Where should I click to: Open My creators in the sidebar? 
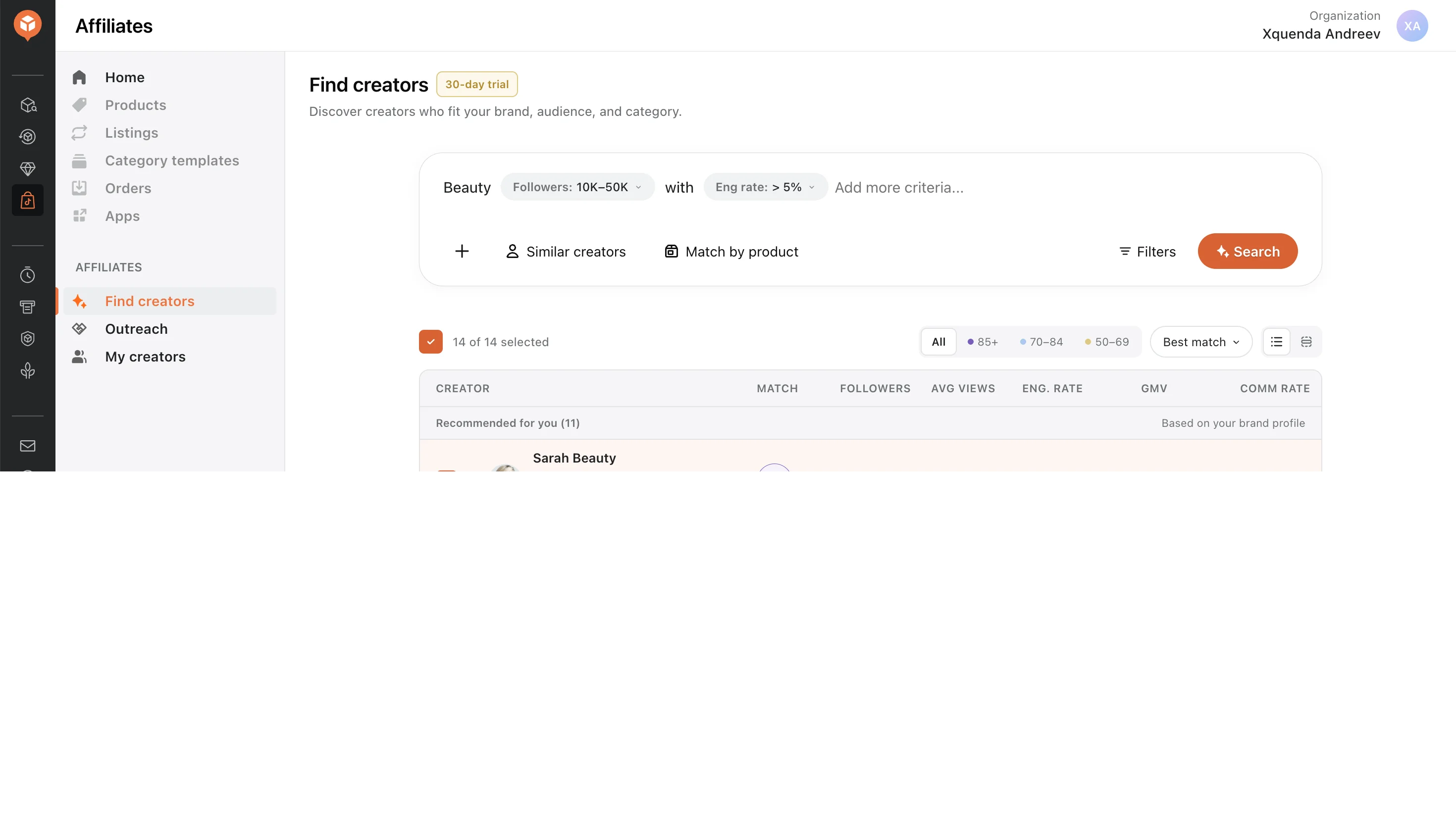pos(145,357)
